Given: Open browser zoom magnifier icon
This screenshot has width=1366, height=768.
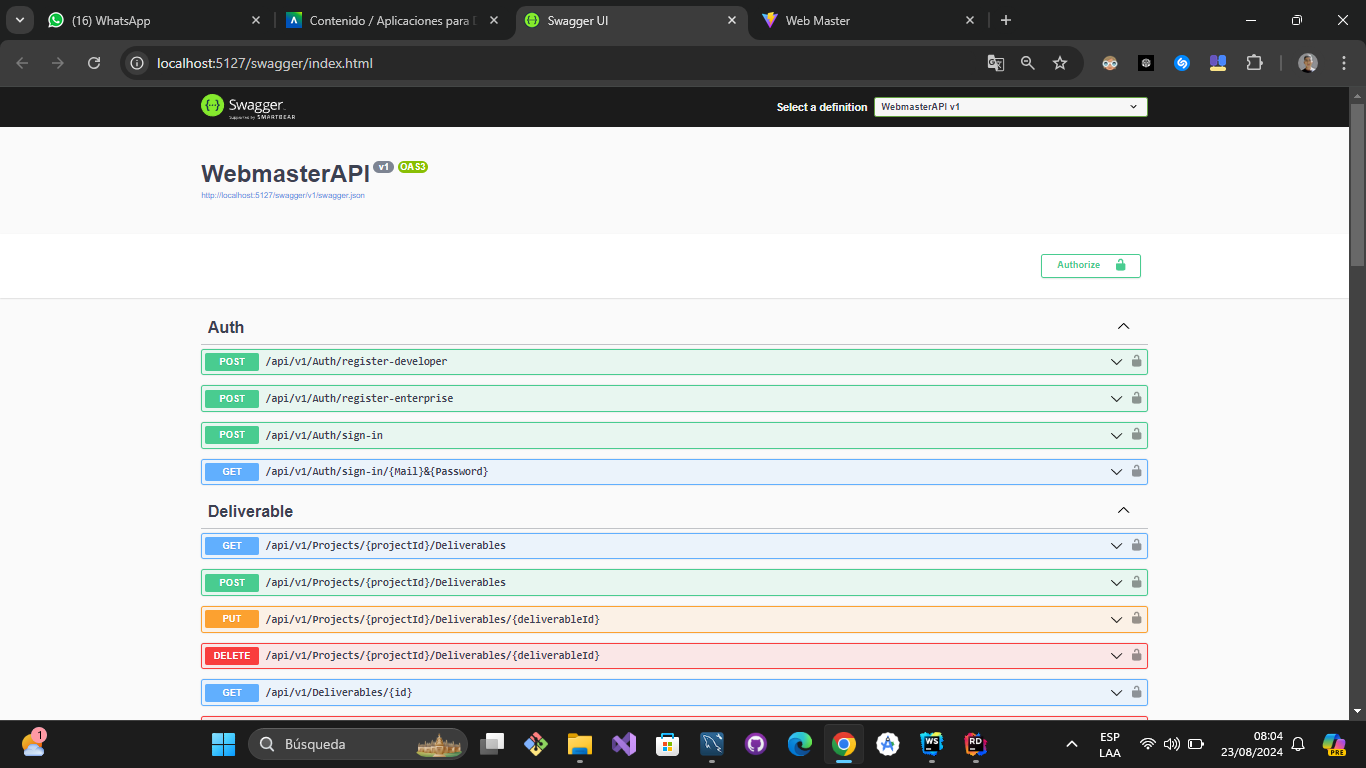Looking at the screenshot, I should (x=1028, y=63).
